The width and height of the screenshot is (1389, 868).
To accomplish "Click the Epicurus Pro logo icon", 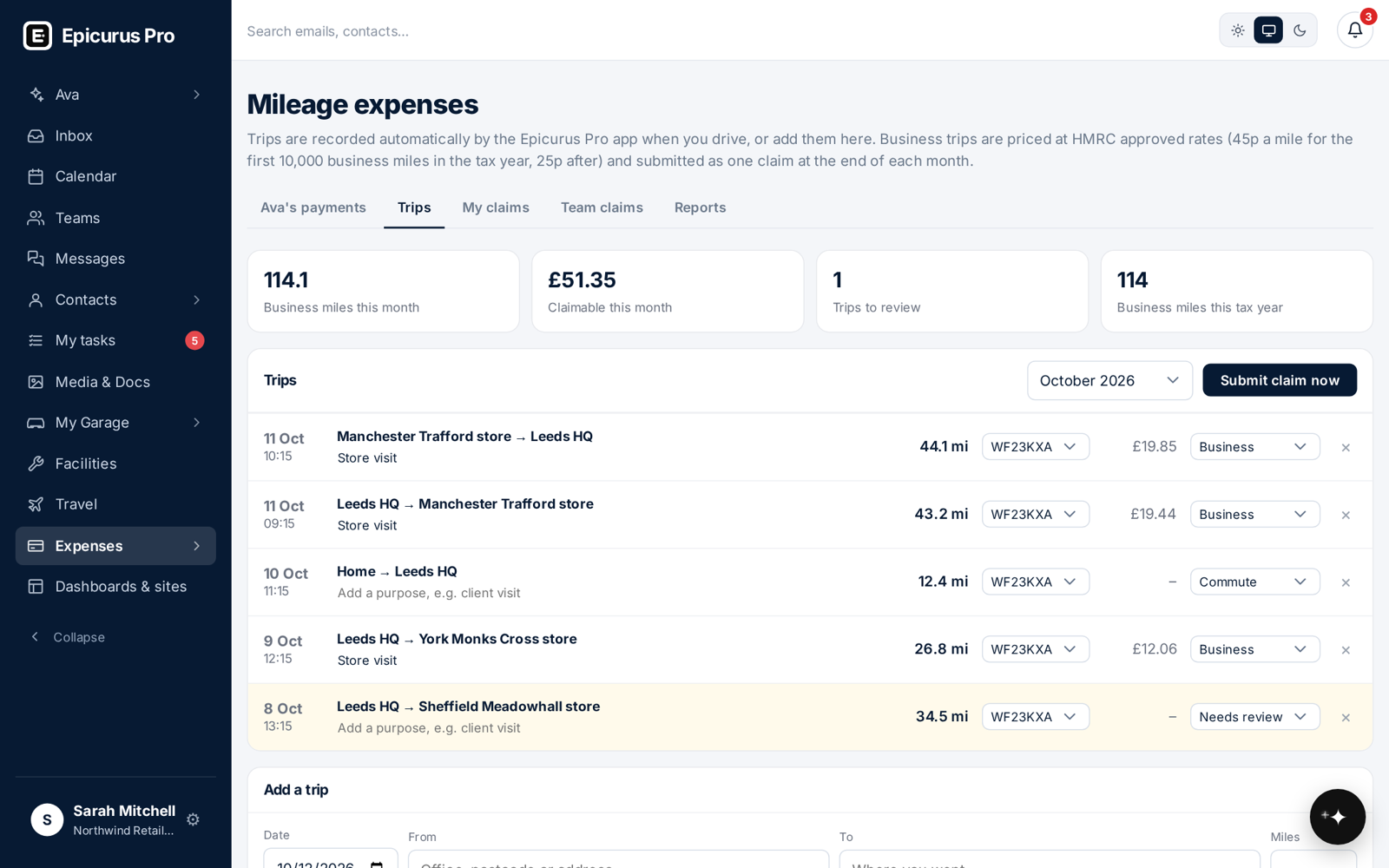I will tap(37, 36).
